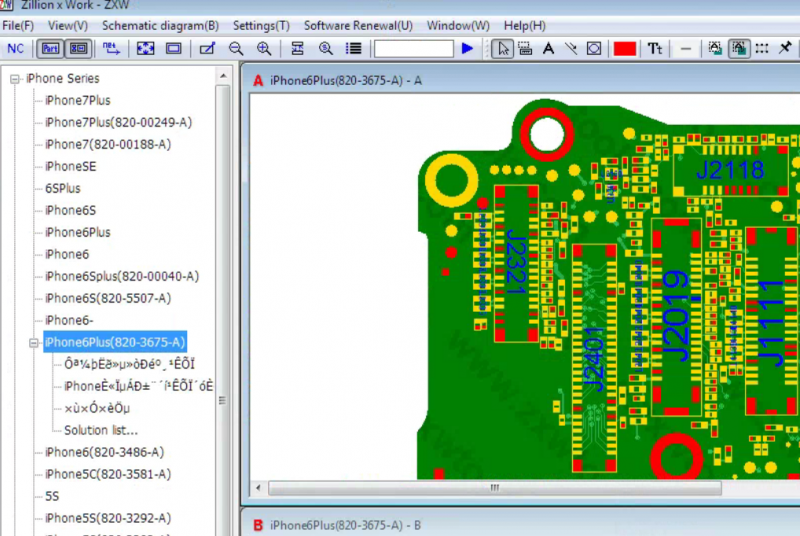
Task: Click the mirror/flip board icon
Action: point(297,49)
